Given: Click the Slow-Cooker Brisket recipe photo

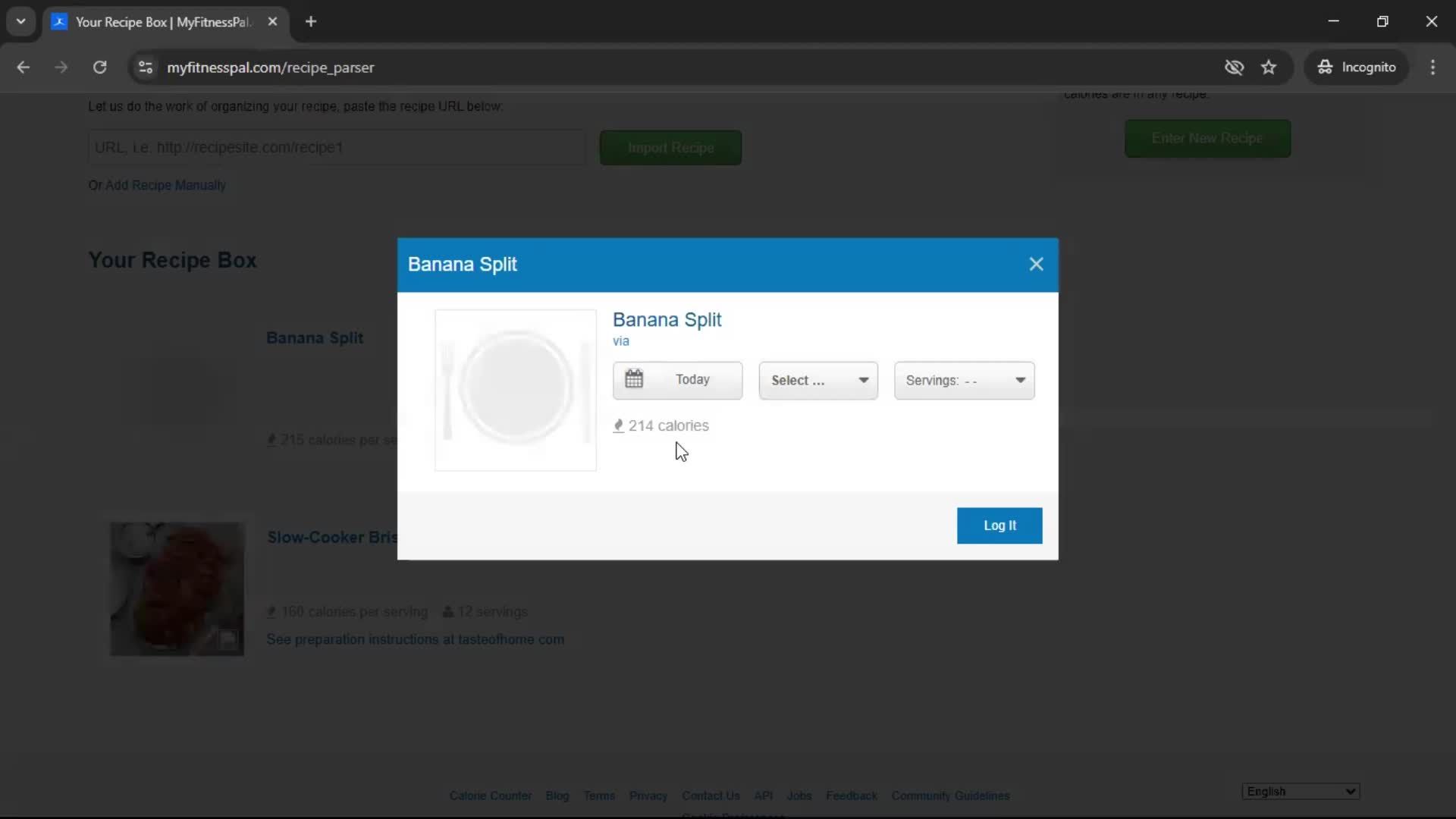Looking at the screenshot, I should [177, 588].
